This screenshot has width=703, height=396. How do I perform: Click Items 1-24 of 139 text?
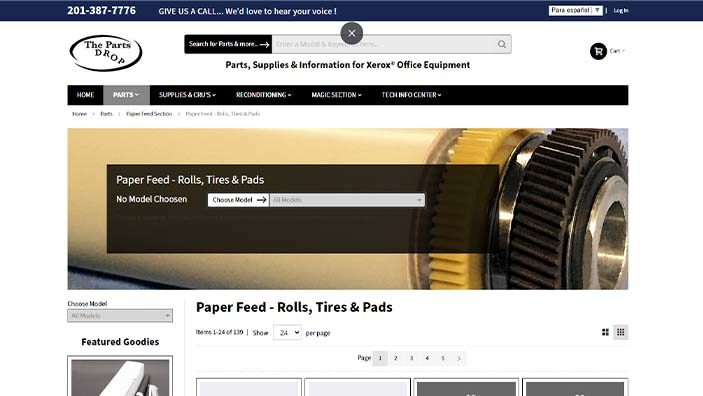(x=219, y=332)
